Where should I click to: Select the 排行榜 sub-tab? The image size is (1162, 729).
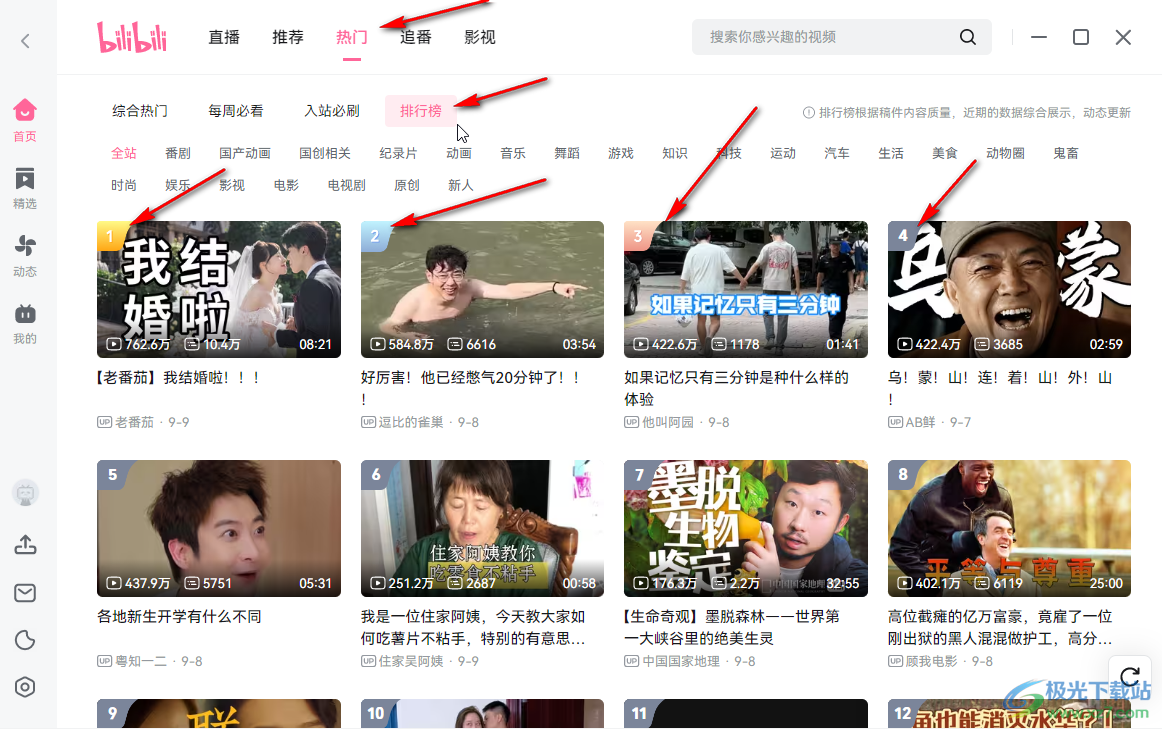click(x=421, y=111)
